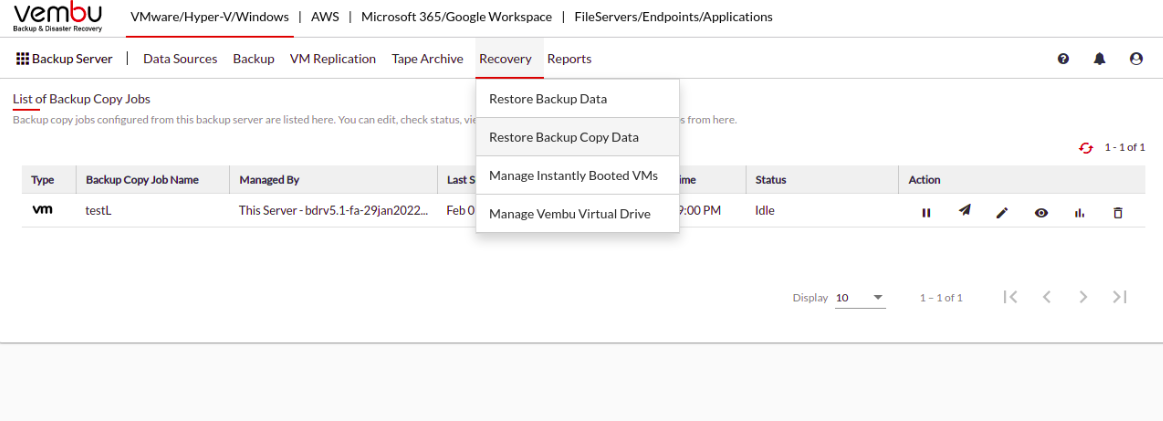Suspend the testL backup copy job
Viewport: 1163px width, 421px height.
(926, 213)
